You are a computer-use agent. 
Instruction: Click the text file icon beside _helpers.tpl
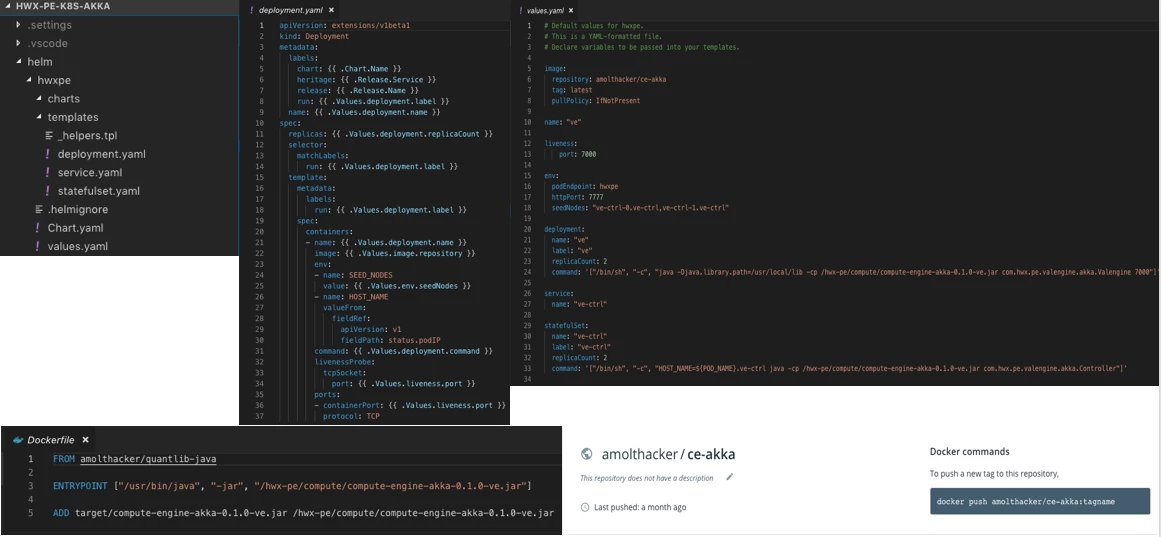pyautogui.click(x=49, y=136)
